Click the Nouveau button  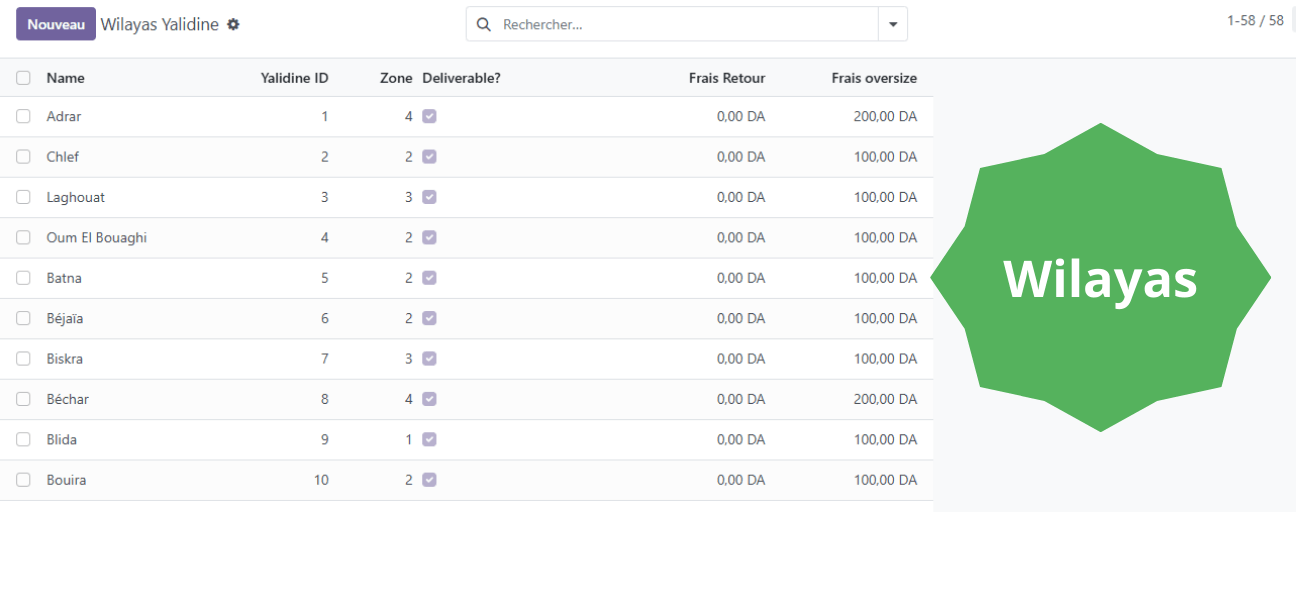(56, 24)
